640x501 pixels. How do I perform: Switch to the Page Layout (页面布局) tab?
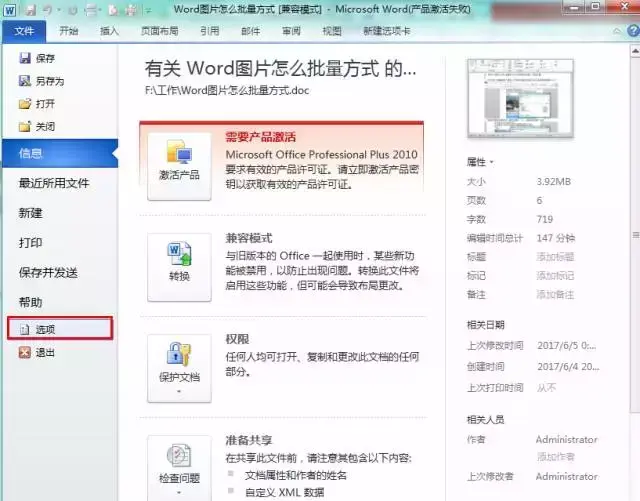tap(160, 31)
